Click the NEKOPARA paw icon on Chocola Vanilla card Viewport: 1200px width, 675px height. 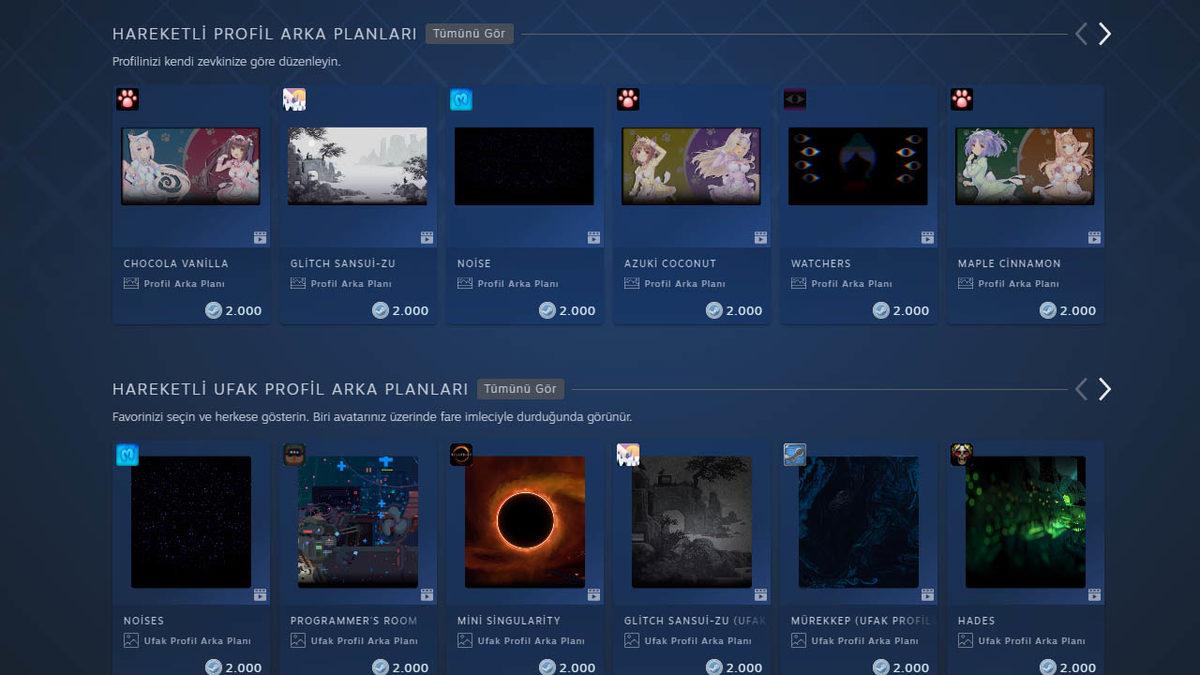point(127,99)
